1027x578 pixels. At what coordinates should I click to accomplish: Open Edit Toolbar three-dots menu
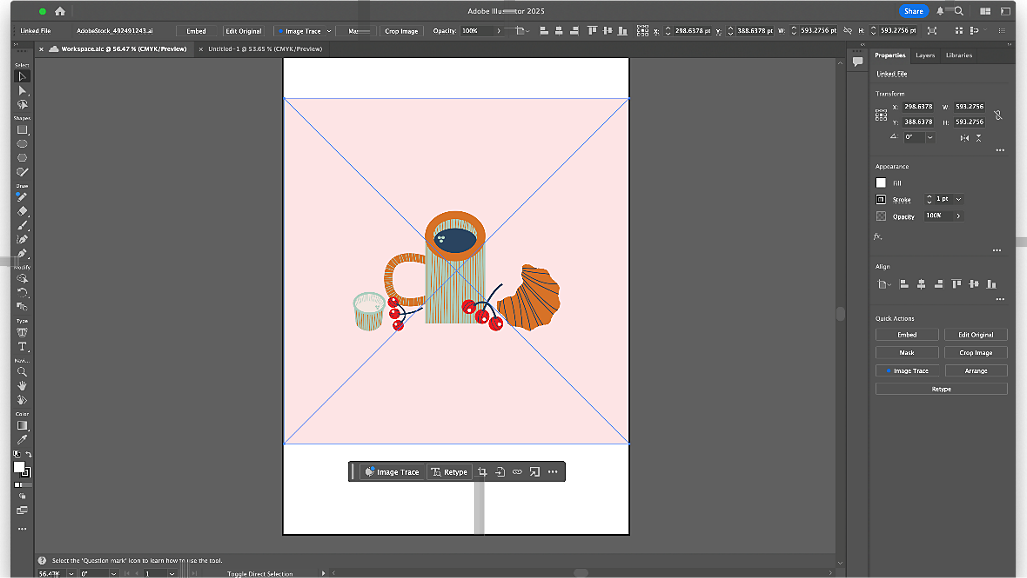click(x=22, y=529)
